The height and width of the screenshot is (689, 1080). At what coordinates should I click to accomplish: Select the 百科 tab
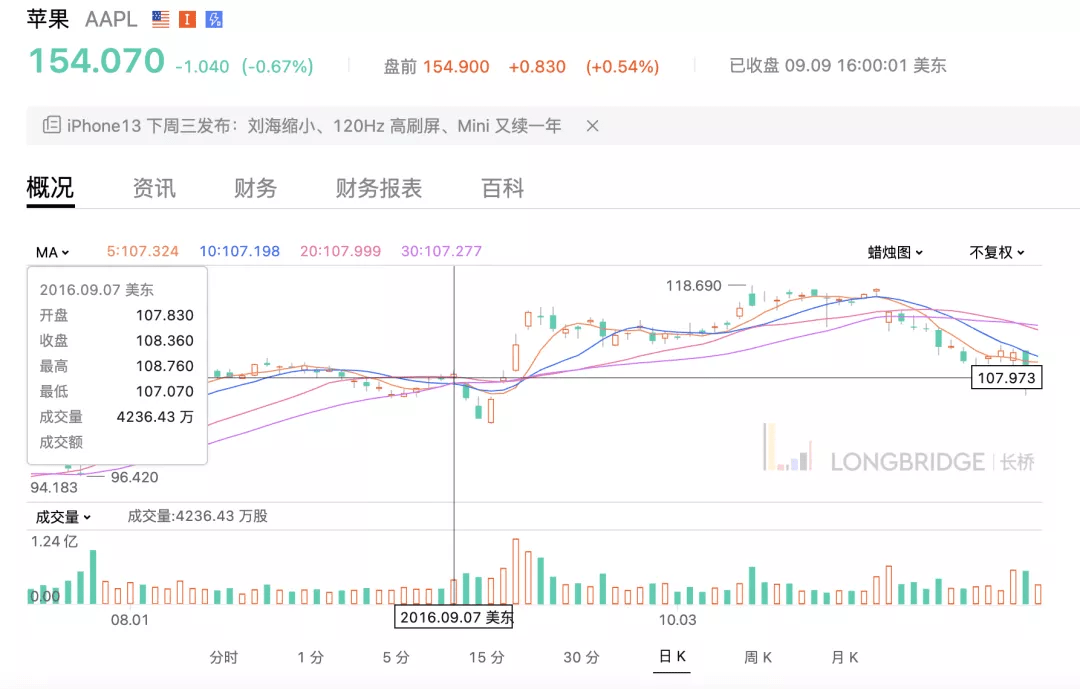[x=503, y=188]
